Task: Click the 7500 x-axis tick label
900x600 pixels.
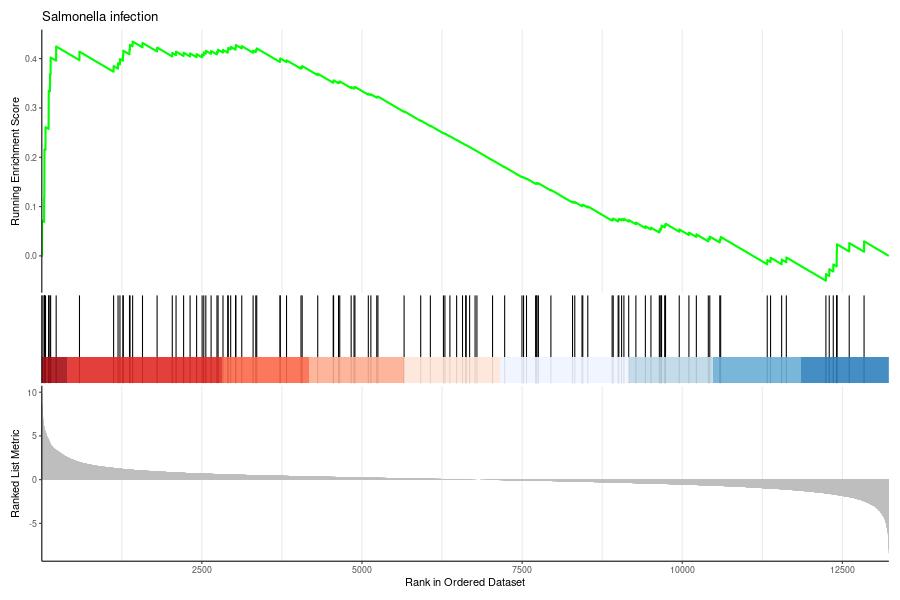Action: click(x=522, y=570)
